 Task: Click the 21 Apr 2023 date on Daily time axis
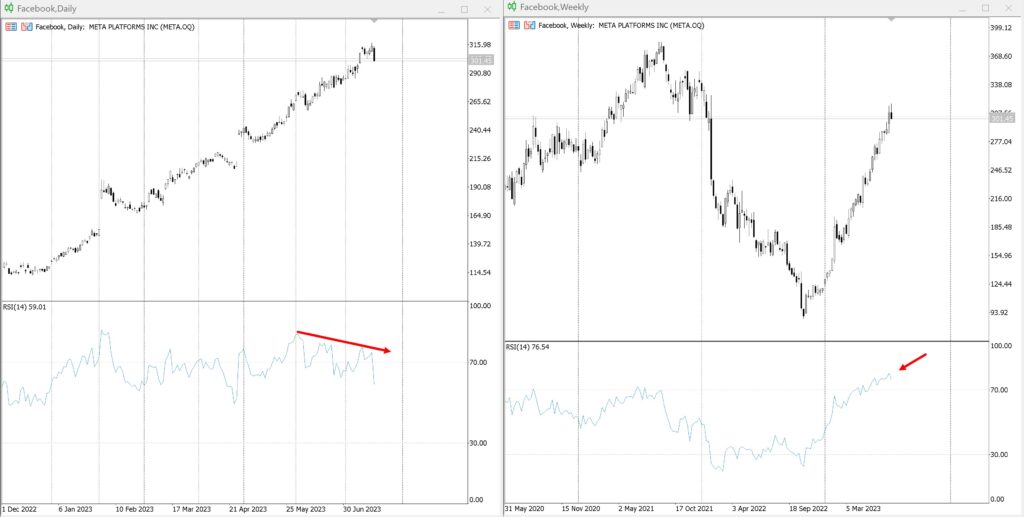point(245,509)
